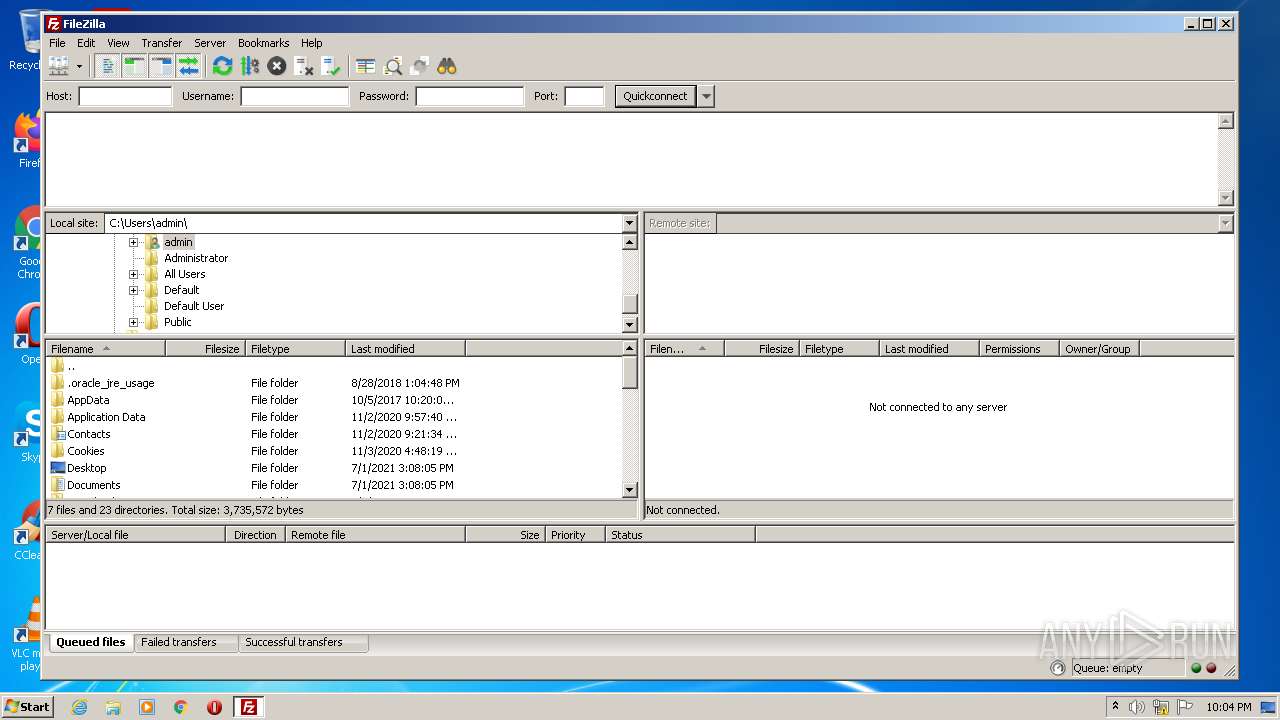This screenshot has height=720, width=1280.
Task: Click volume icon in system tray
Action: (x=1136, y=707)
